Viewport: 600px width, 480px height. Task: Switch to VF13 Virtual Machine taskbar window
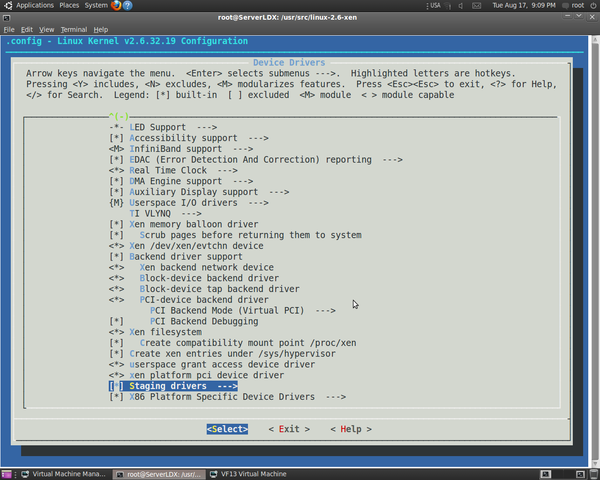249,474
